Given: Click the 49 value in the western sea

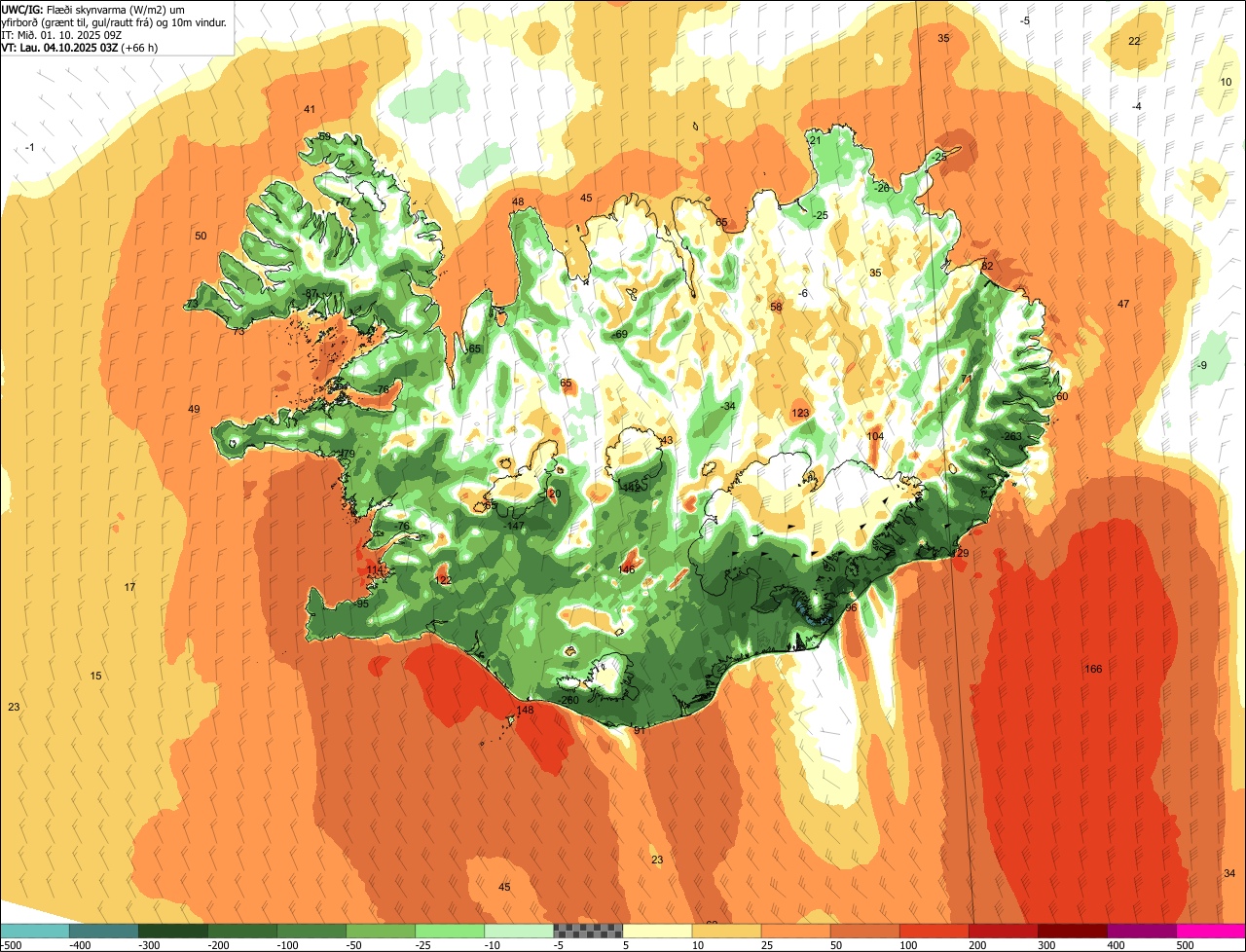Looking at the screenshot, I should (x=194, y=409).
